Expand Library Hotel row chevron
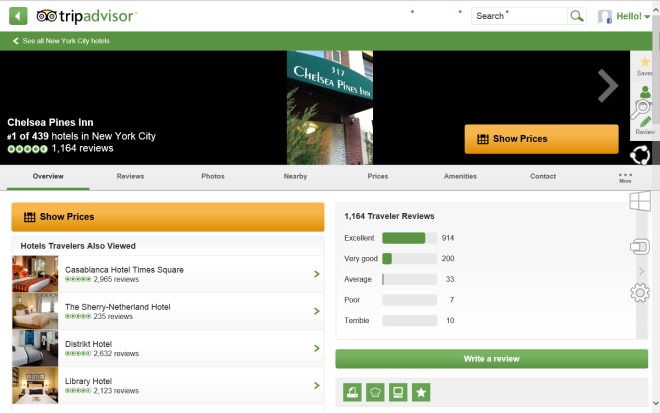Screen dimensions: 660x413 317,385
